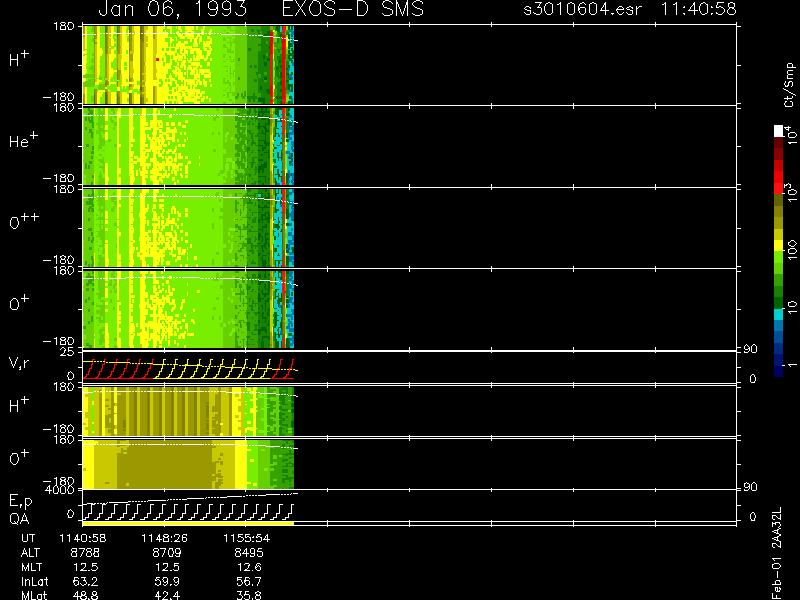Select the He+ panel label
The height and width of the screenshot is (600, 800).
pos(23,140)
